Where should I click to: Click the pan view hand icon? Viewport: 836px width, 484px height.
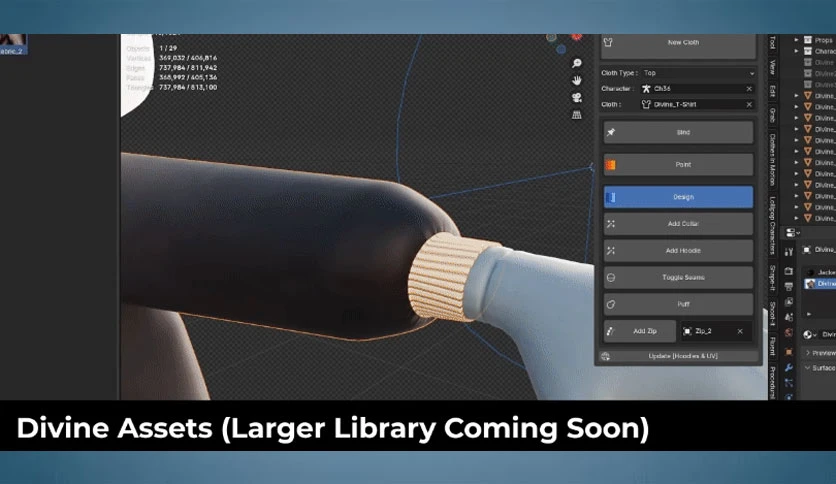pos(576,80)
